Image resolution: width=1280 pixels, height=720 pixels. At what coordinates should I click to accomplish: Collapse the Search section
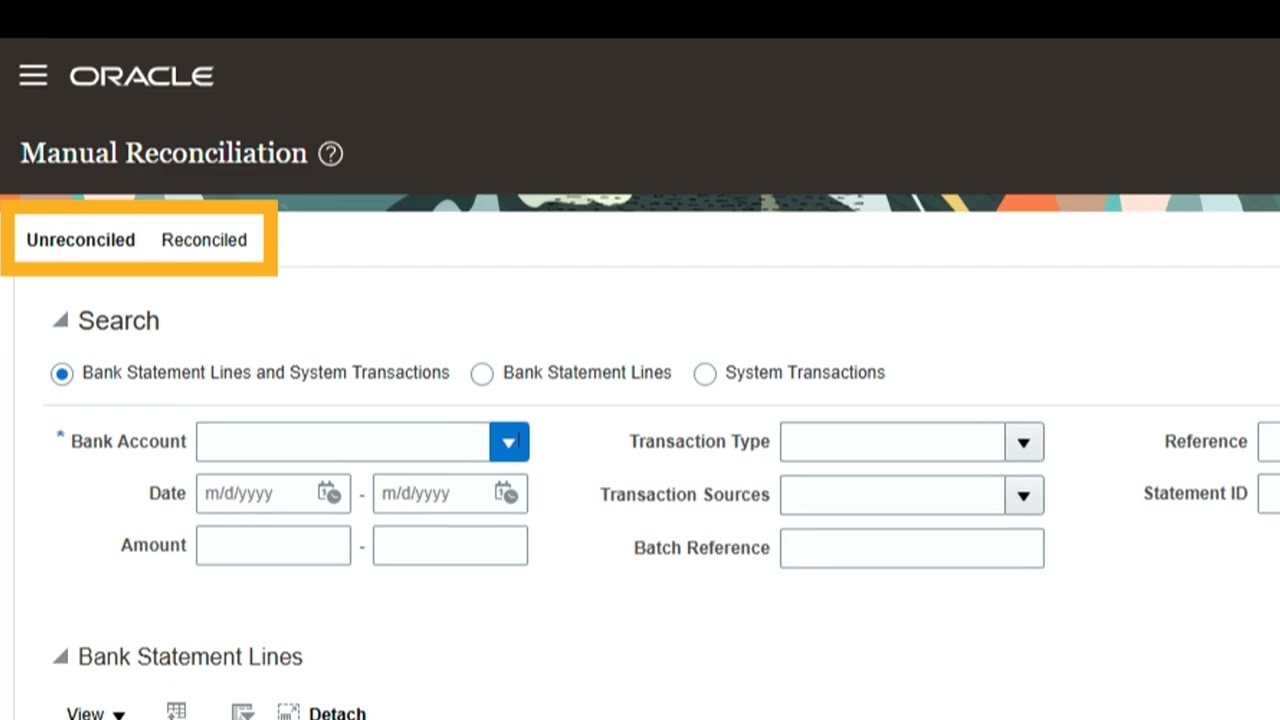[x=60, y=320]
